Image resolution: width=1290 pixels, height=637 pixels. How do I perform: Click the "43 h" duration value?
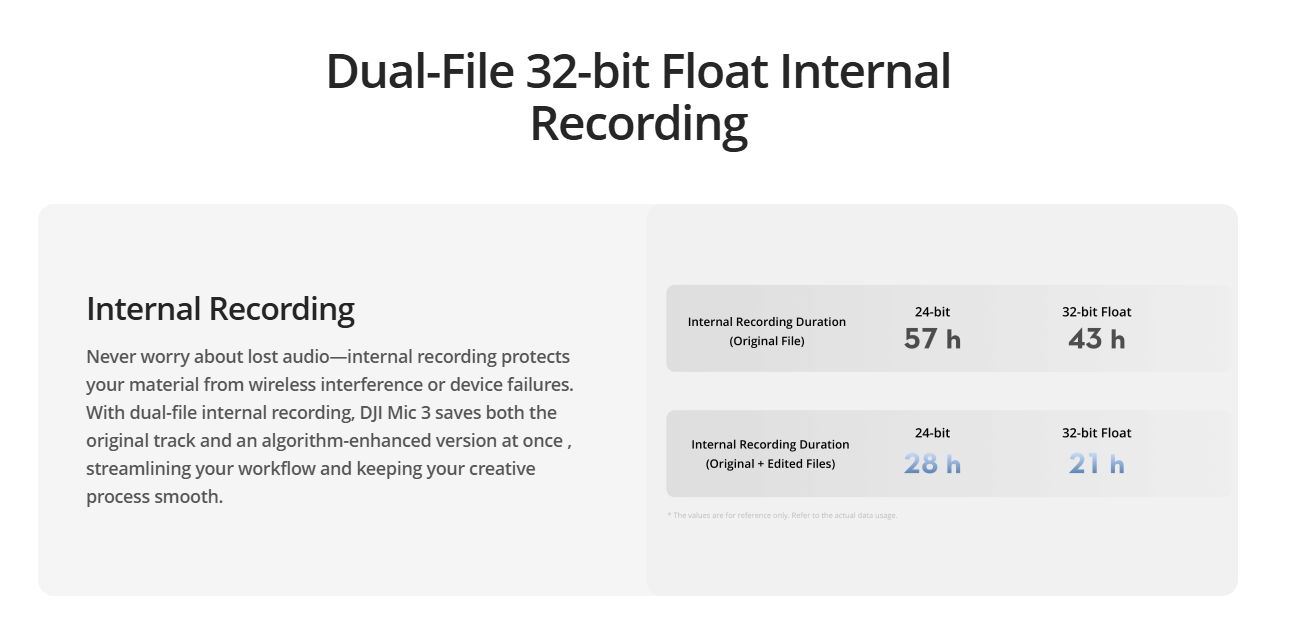[x=1096, y=340]
